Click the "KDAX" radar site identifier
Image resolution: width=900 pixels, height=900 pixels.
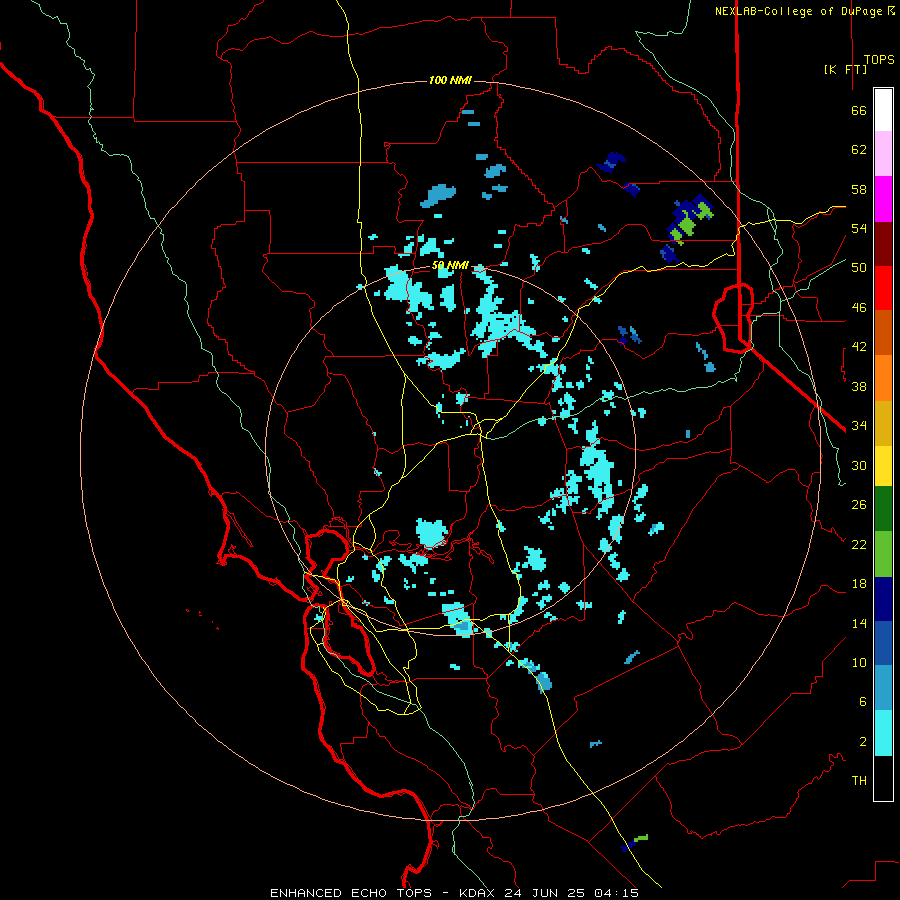coord(478,893)
